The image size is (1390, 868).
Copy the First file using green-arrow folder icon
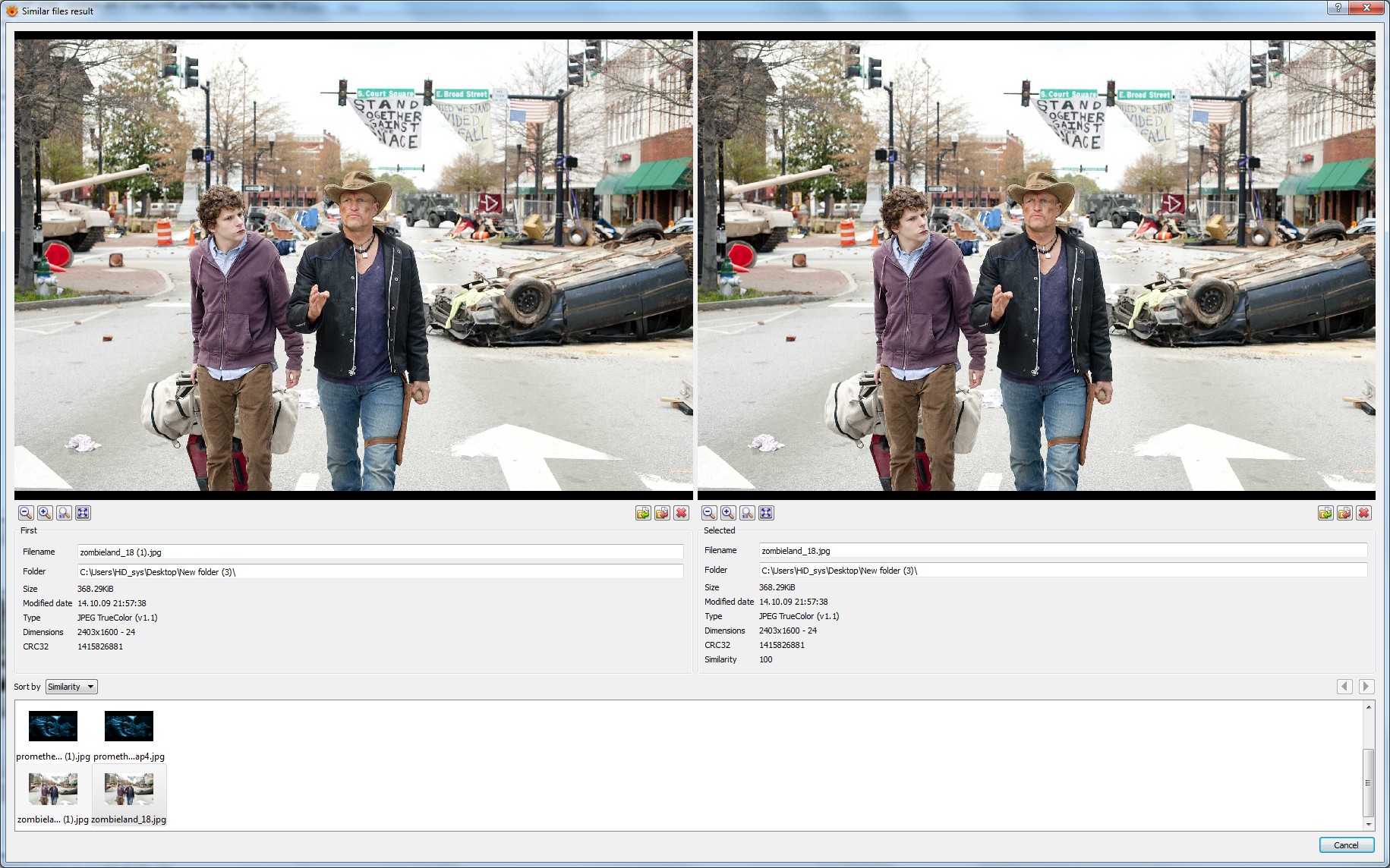[643, 513]
